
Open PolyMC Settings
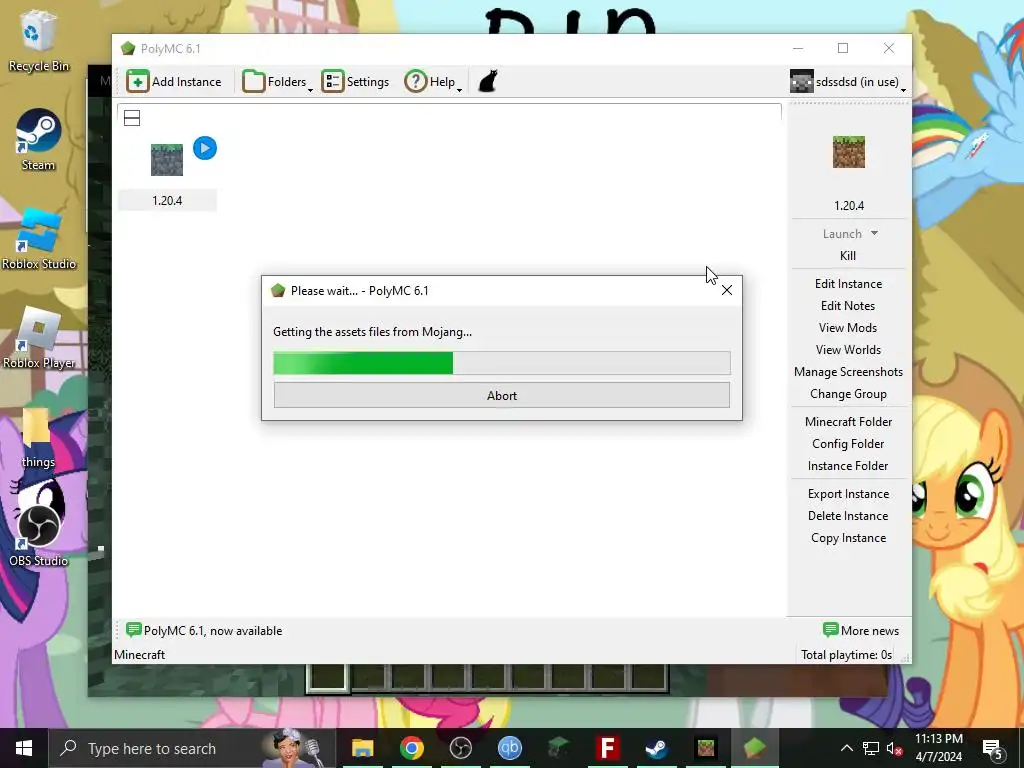coord(355,82)
